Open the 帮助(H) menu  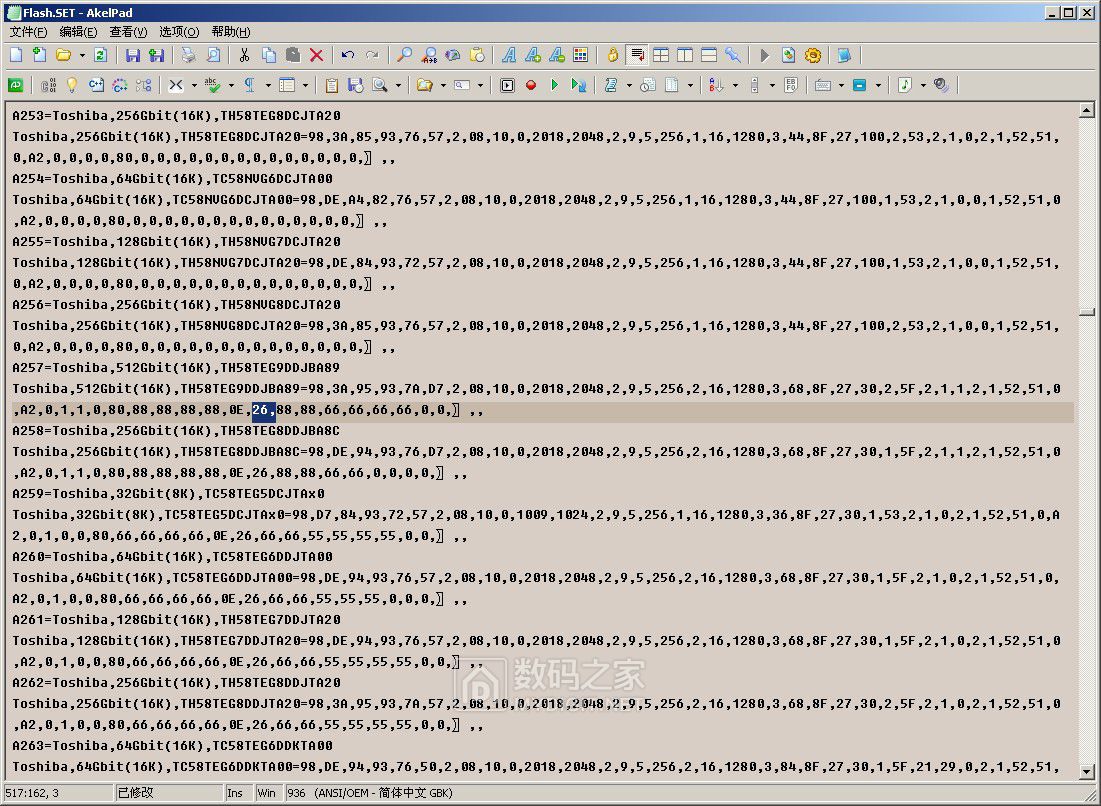coord(231,32)
